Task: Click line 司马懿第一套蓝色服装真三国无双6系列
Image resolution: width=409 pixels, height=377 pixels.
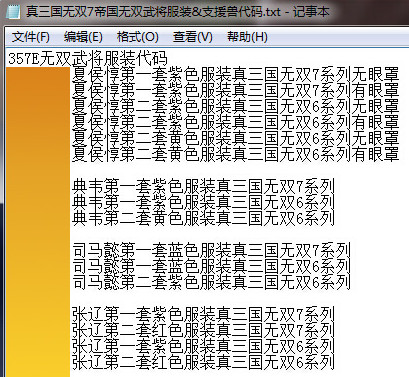Action: click(x=211, y=266)
